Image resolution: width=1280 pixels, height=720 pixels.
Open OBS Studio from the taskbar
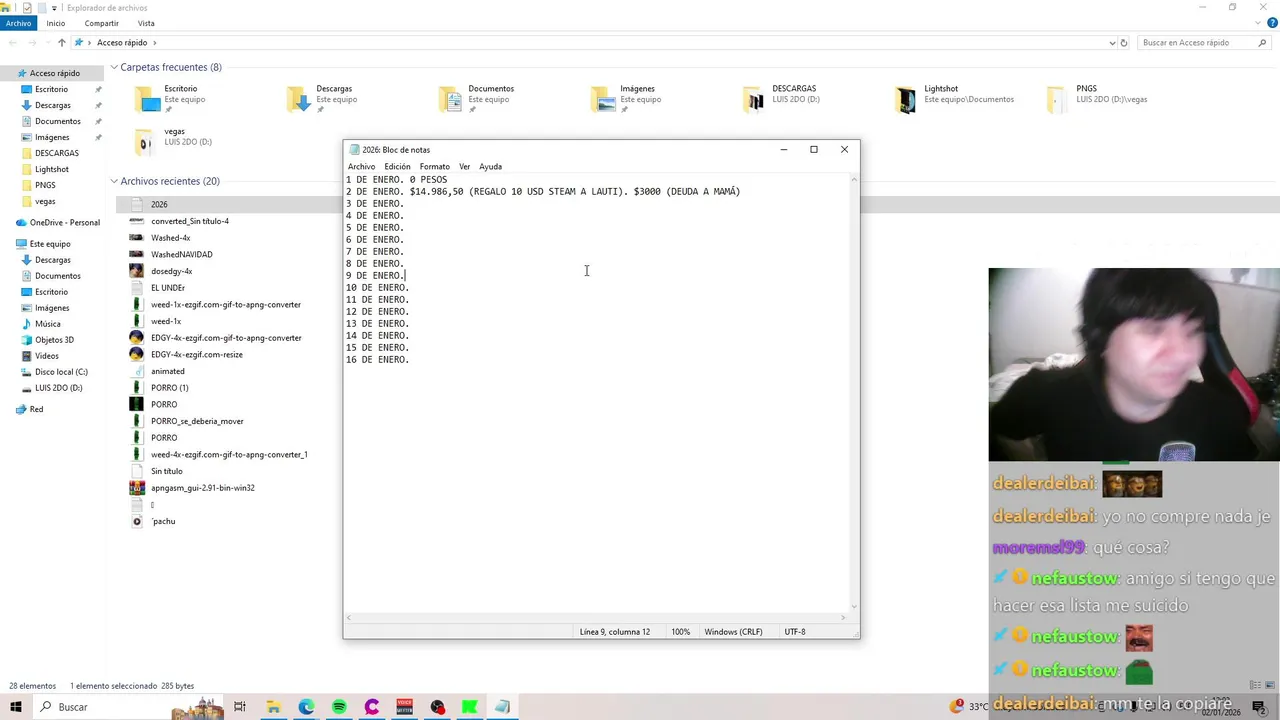point(437,707)
